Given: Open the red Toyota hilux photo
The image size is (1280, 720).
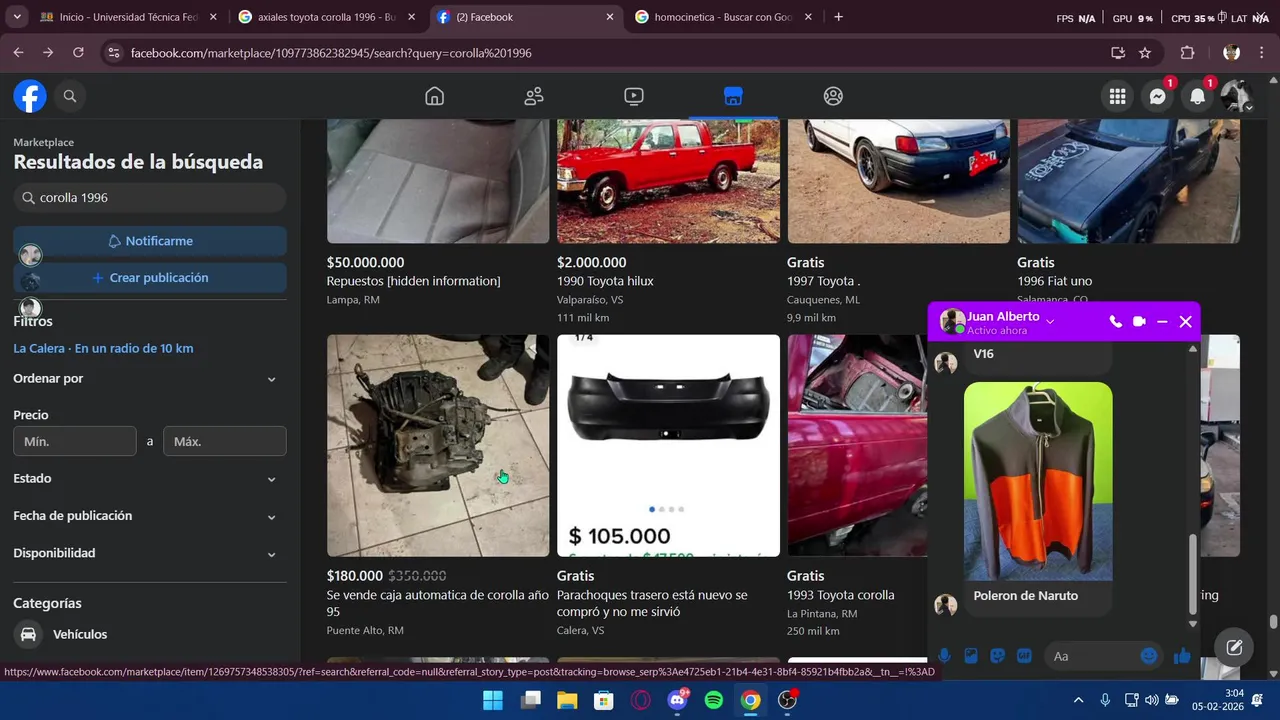Looking at the screenshot, I should [668, 181].
